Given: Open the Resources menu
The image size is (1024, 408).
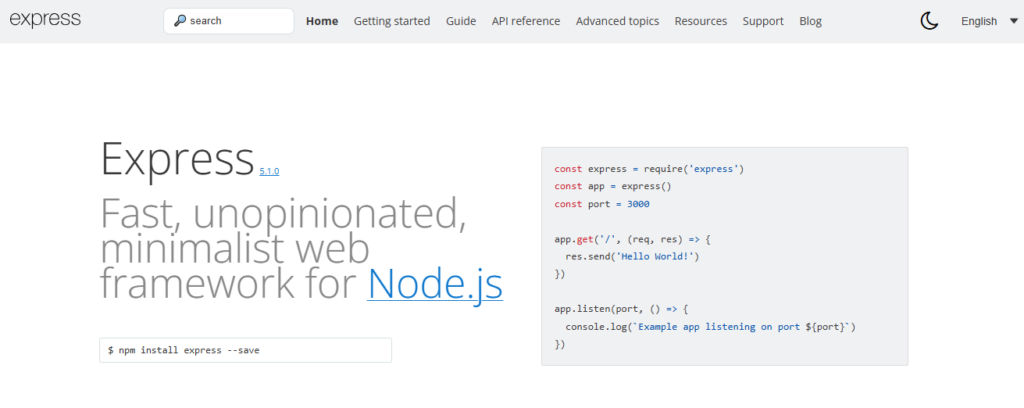Looking at the screenshot, I should (701, 21).
